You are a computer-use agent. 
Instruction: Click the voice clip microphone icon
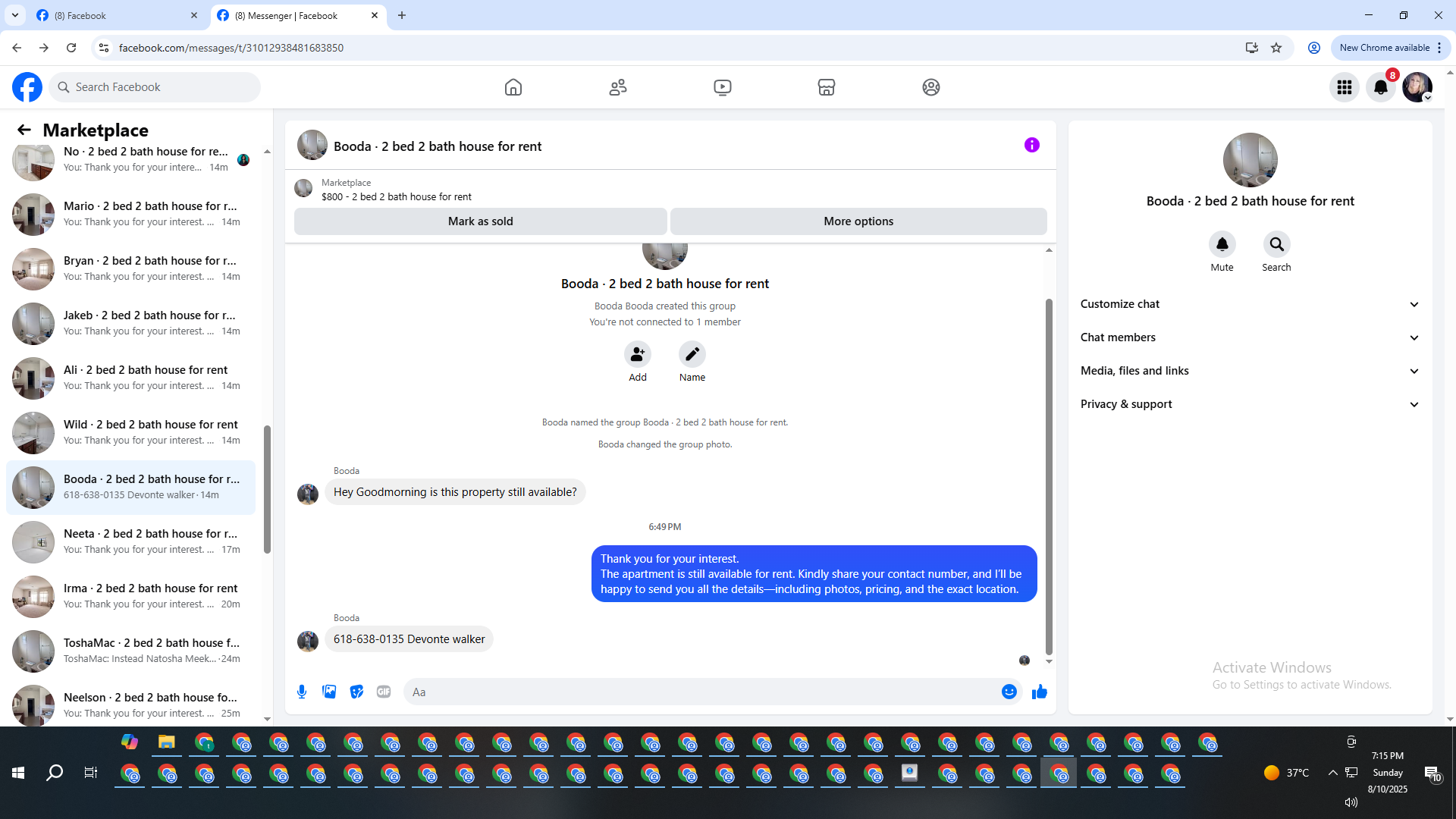[302, 692]
